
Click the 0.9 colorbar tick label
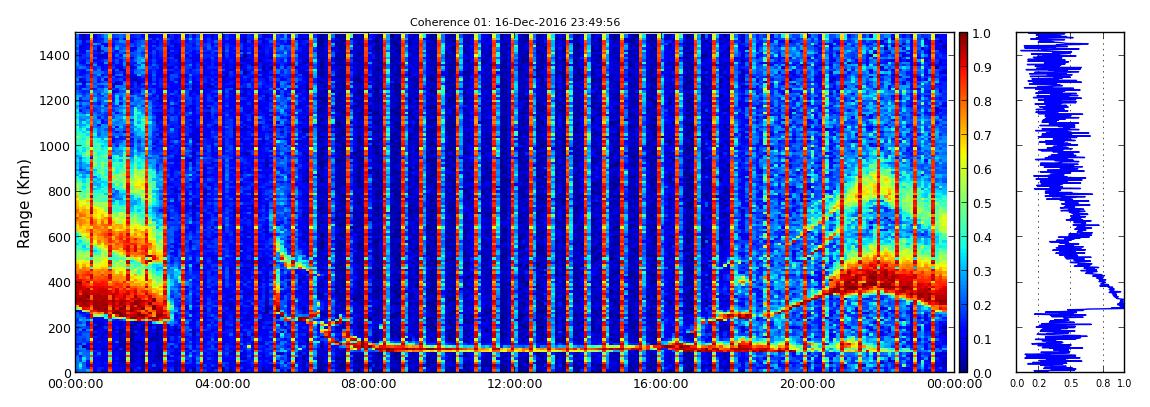coord(981,67)
